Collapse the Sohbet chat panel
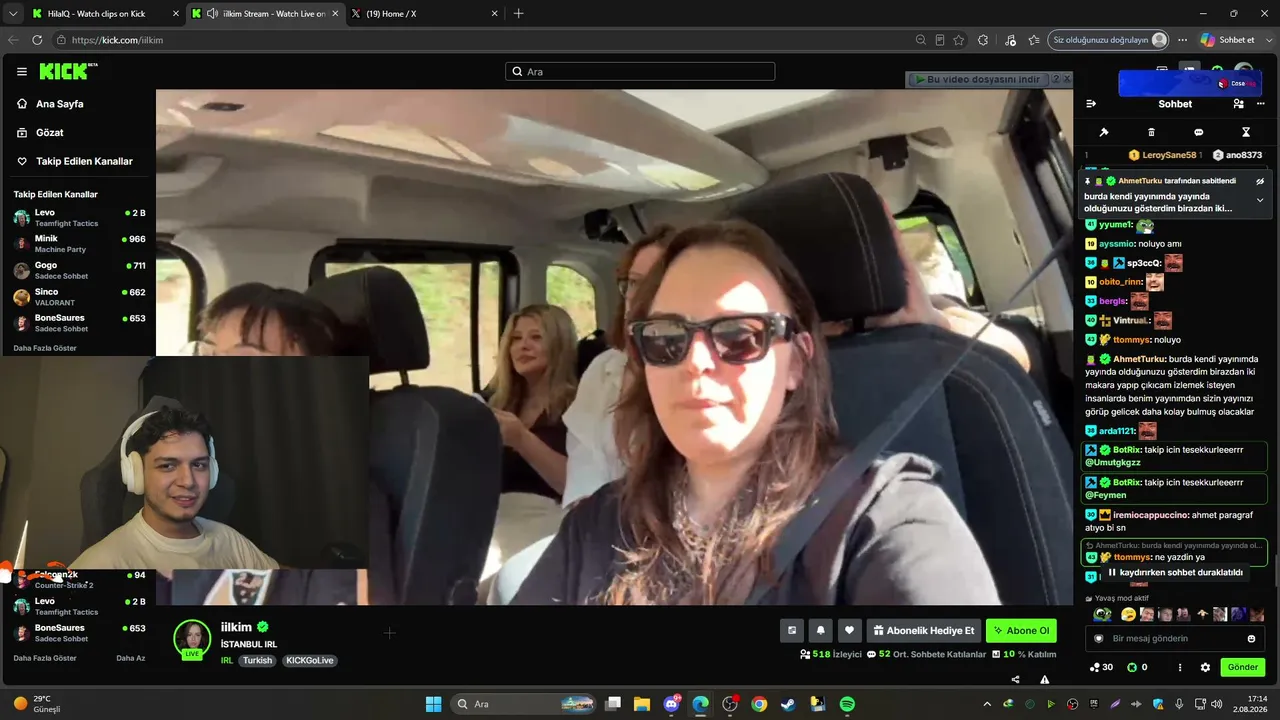This screenshot has width=1280, height=720. tap(1091, 104)
